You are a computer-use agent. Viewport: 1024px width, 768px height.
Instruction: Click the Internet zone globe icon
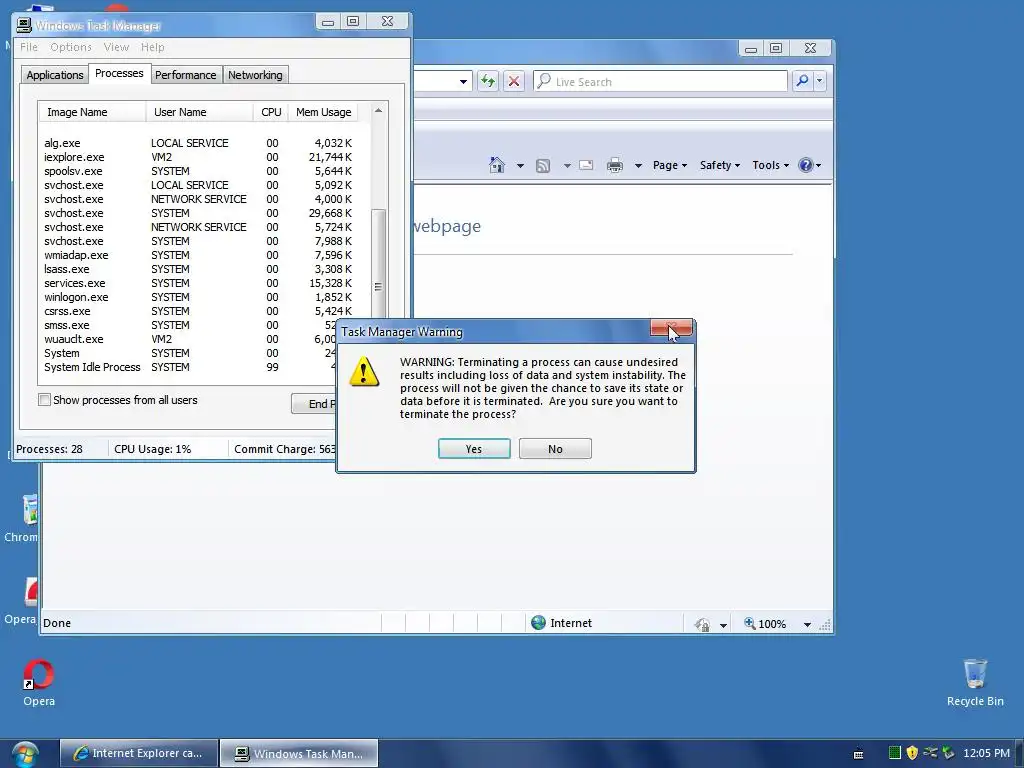tap(538, 623)
